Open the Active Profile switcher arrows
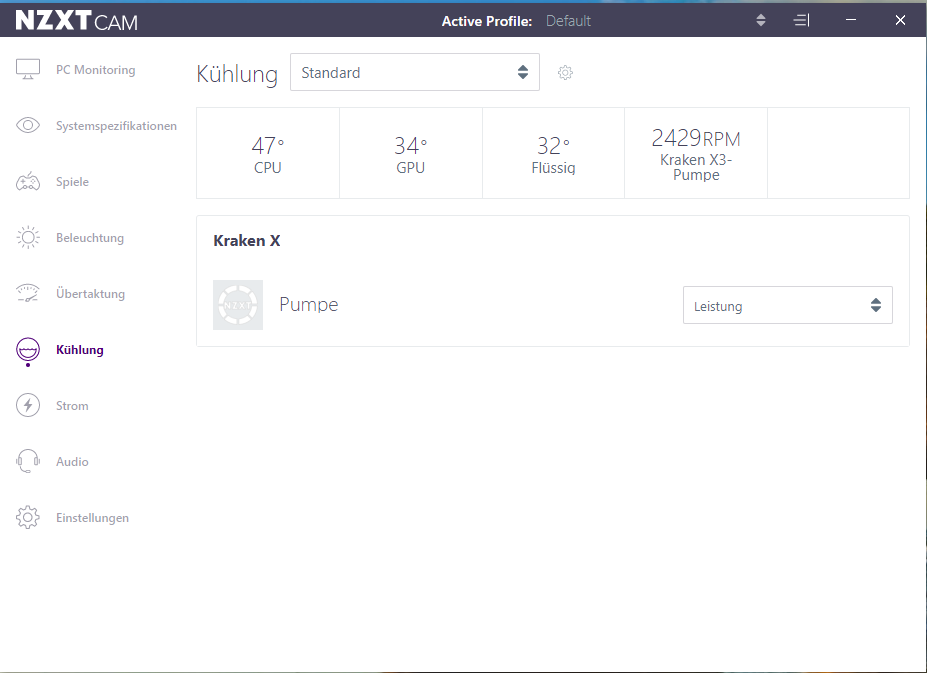Viewport: 927px width, 673px height. click(761, 21)
